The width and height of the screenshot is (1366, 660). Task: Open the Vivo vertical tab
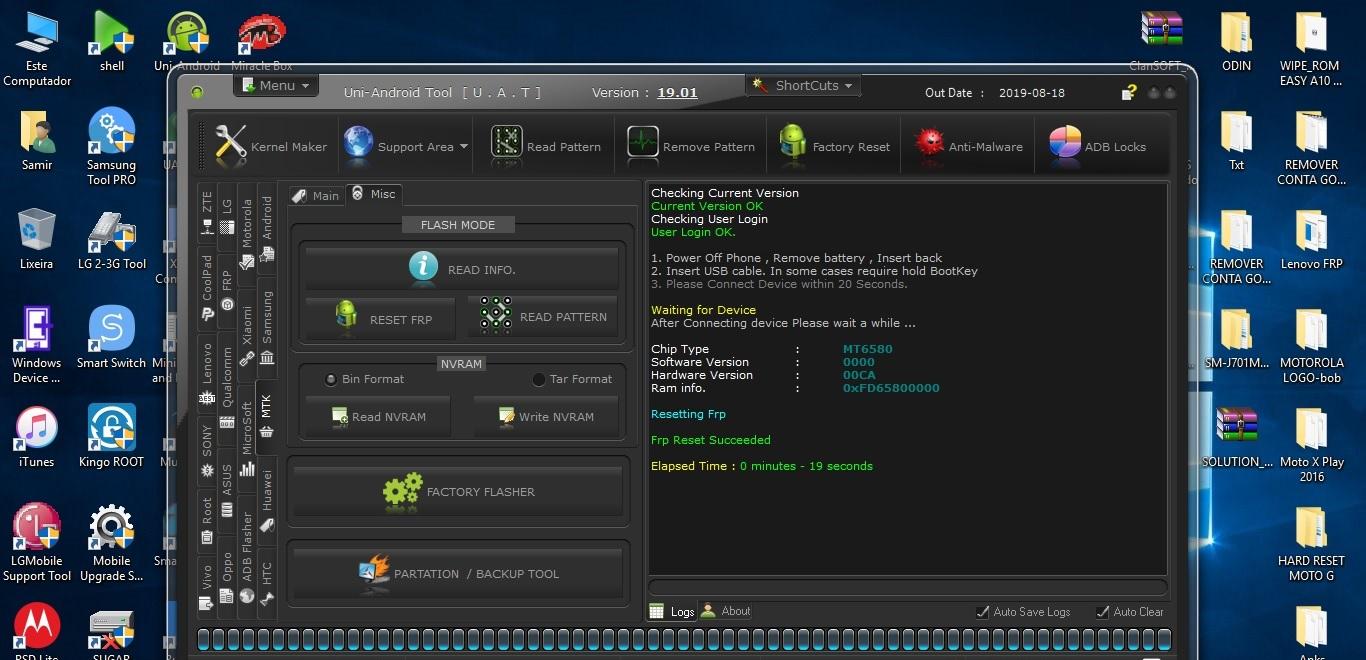point(207,587)
